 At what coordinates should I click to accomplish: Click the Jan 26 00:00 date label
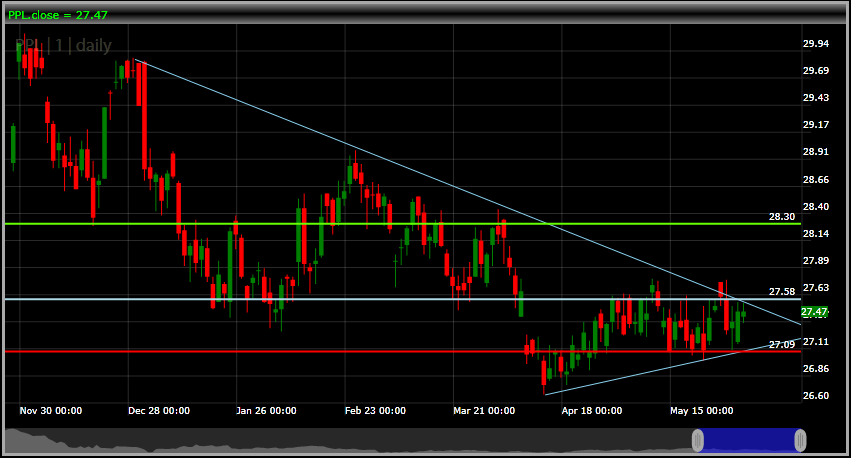[x=266, y=410]
